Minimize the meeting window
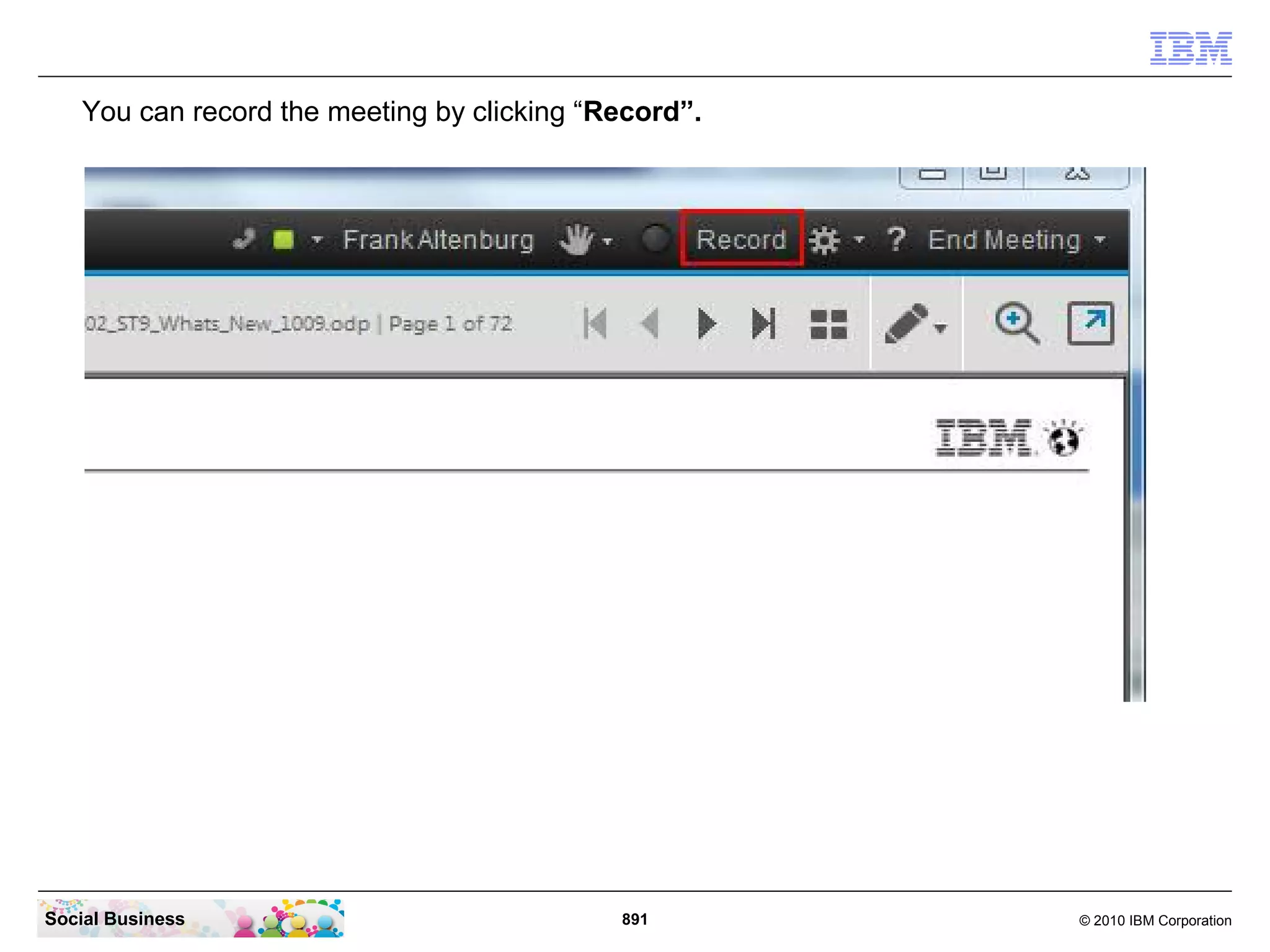Viewport: 1270px width, 952px height. (931, 174)
